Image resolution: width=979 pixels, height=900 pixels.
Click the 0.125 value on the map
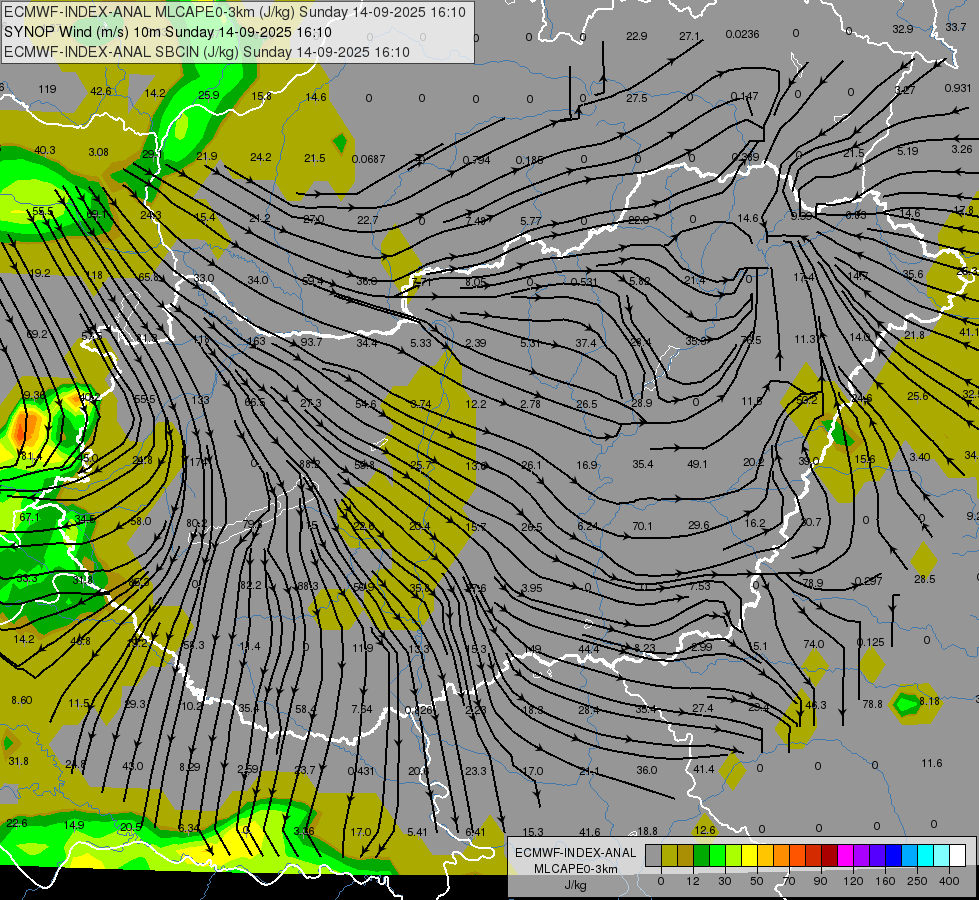(870, 643)
